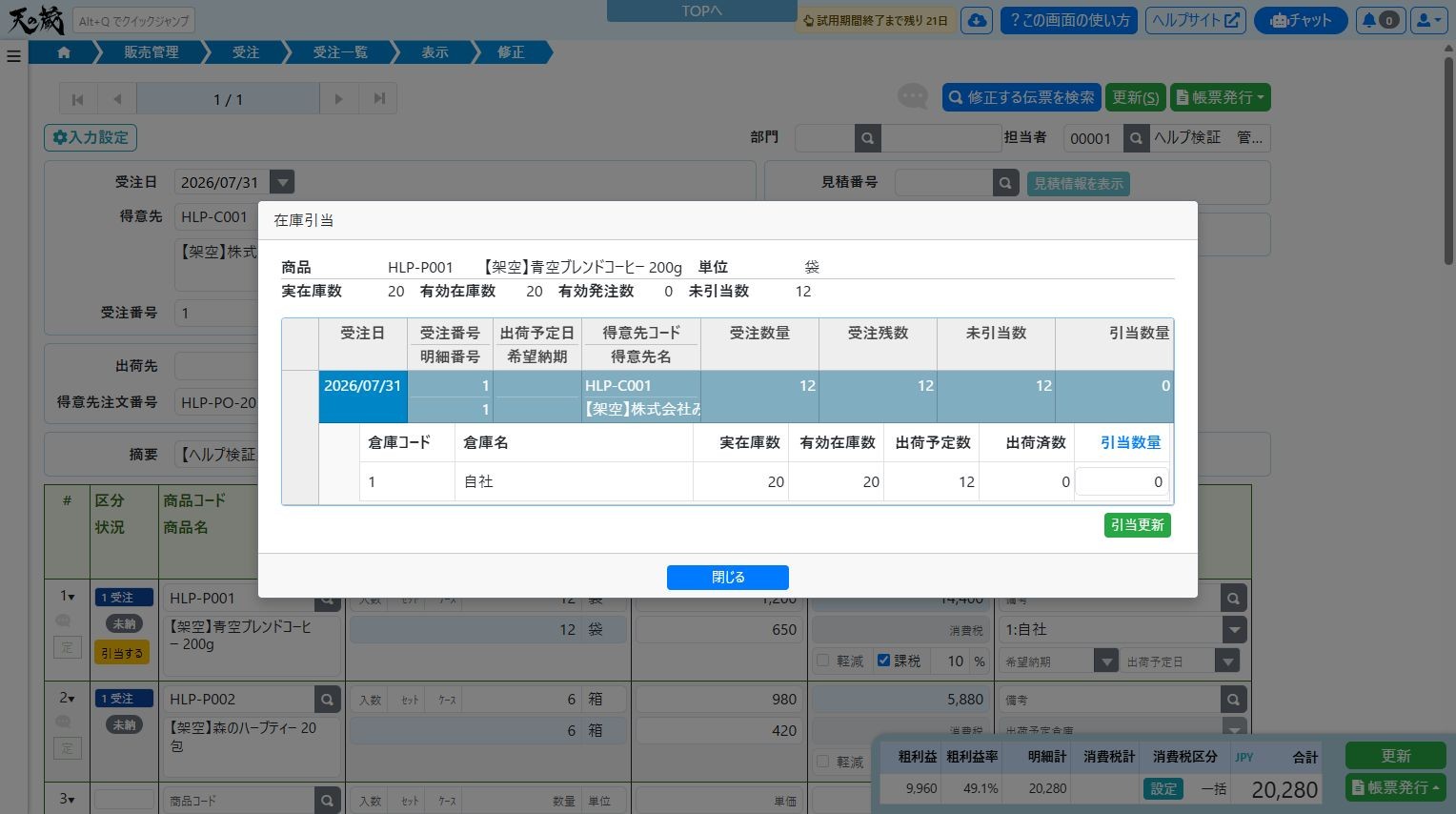The height and width of the screenshot is (814, 1456).
Task: Open 販売管理 breadcrumb
Action: pos(152,52)
